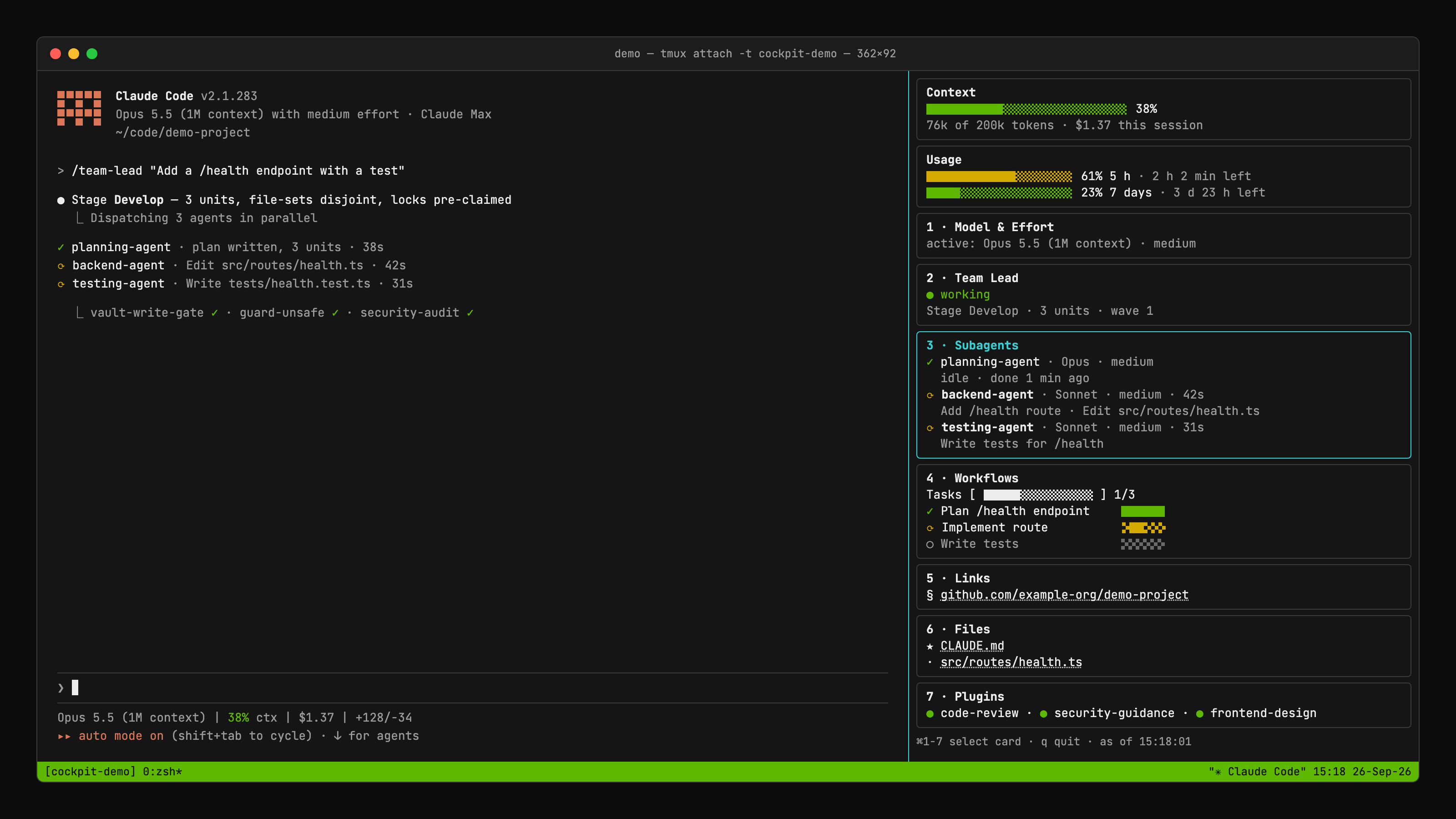Click the 'as of 15:18:01' timestamp
This screenshot has height=819, width=1456.
click(x=1145, y=742)
